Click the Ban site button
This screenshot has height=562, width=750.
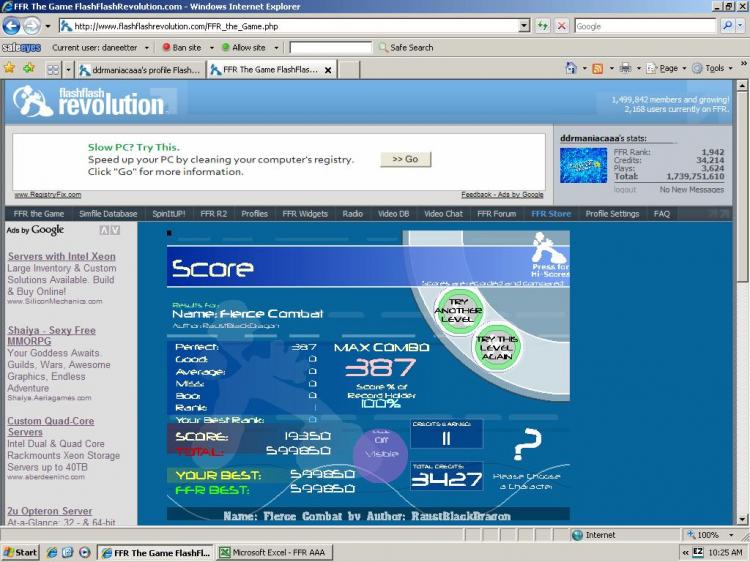[182, 48]
